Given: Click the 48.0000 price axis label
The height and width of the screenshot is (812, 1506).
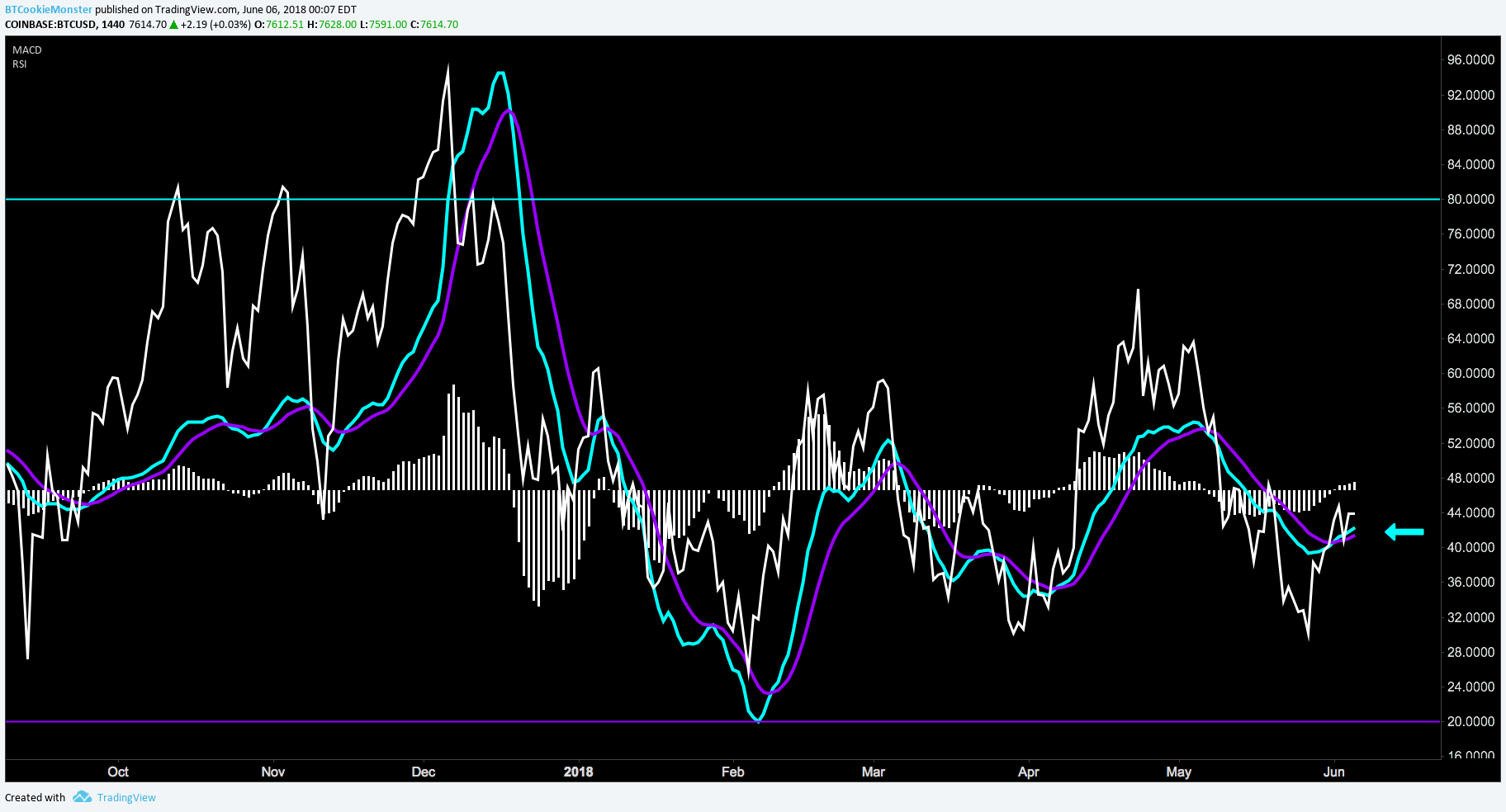Looking at the screenshot, I should coord(1470,479).
